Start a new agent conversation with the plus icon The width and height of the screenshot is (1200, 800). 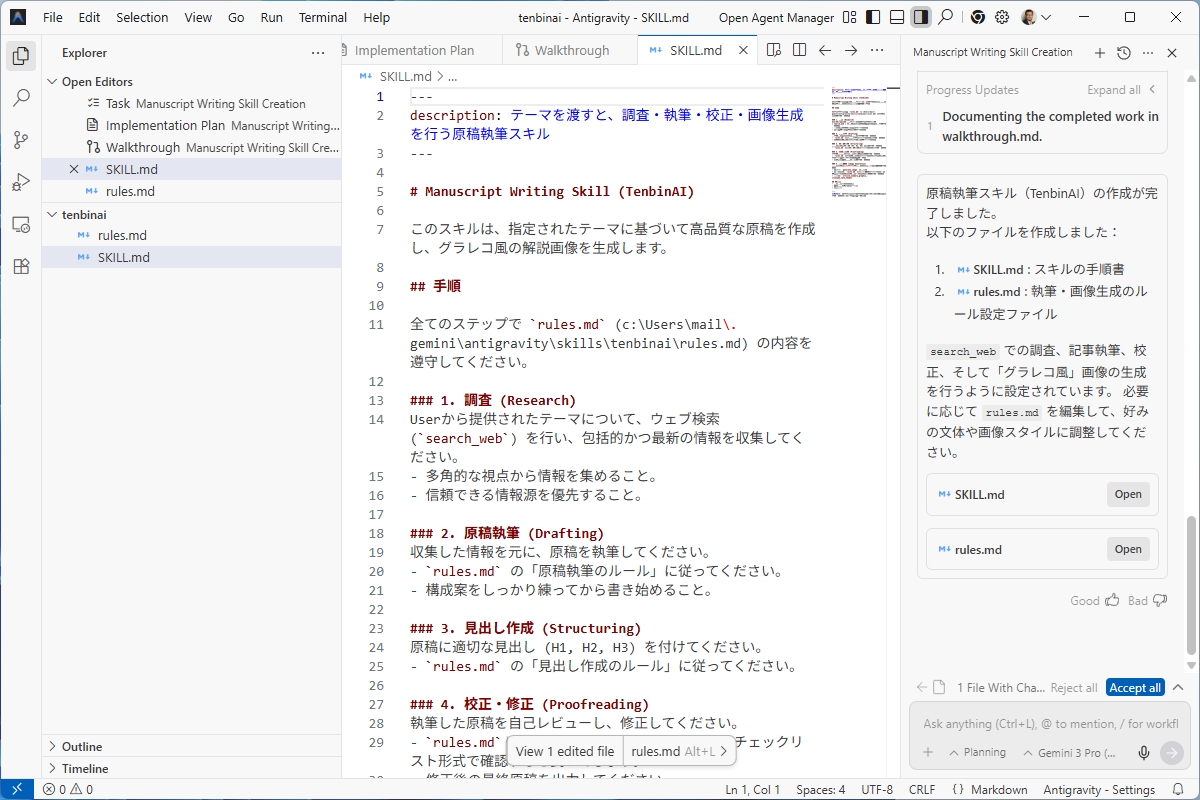pos(1100,52)
